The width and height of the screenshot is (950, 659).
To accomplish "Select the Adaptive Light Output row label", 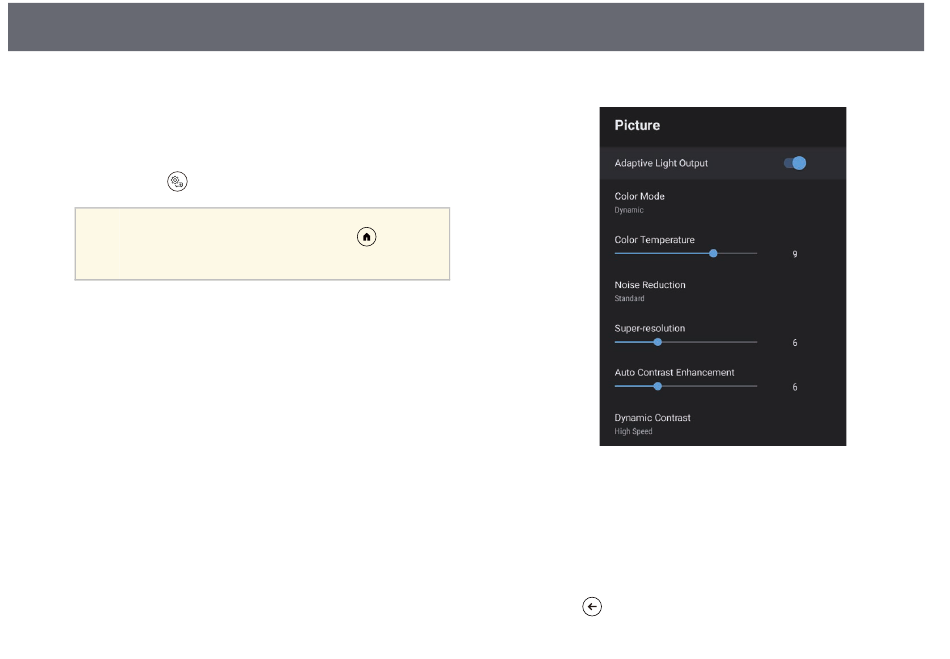I will click(661, 163).
